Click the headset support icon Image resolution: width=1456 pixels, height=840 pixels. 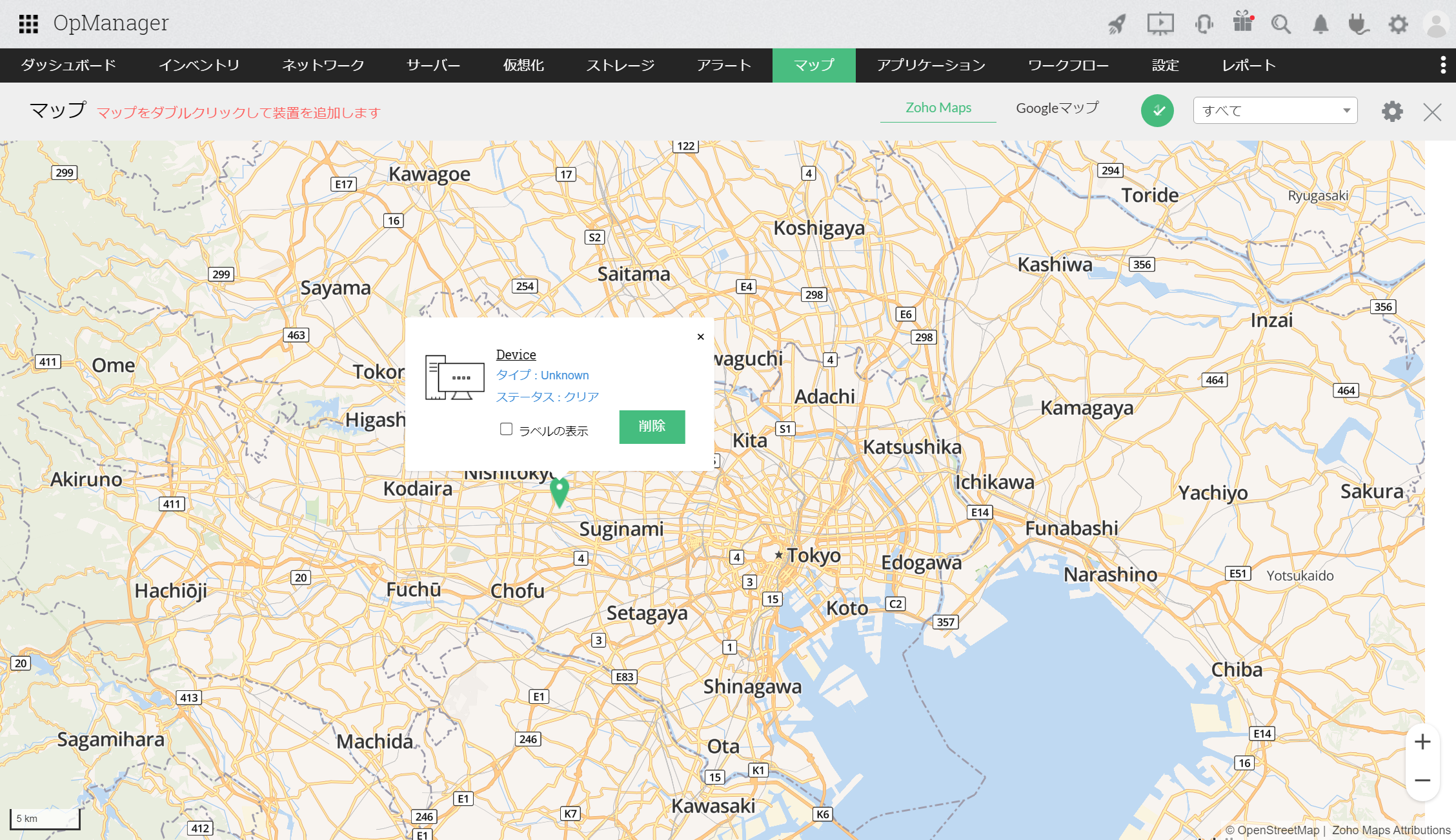pos(1203,25)
